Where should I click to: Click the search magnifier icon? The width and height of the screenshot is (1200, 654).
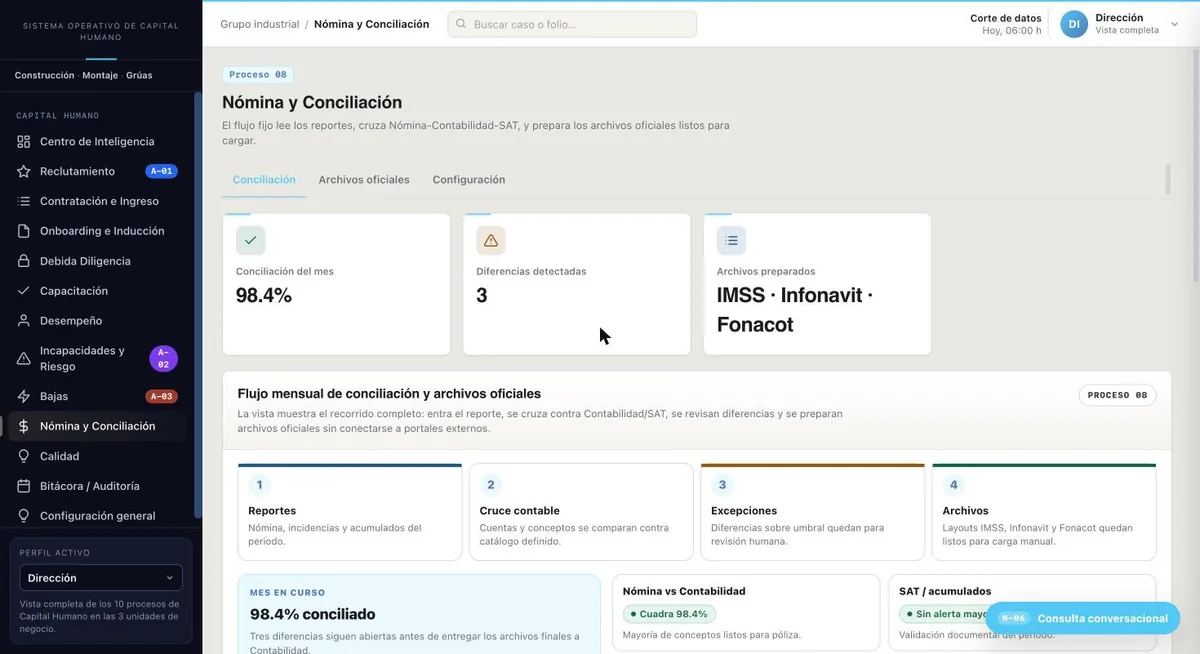461,24
